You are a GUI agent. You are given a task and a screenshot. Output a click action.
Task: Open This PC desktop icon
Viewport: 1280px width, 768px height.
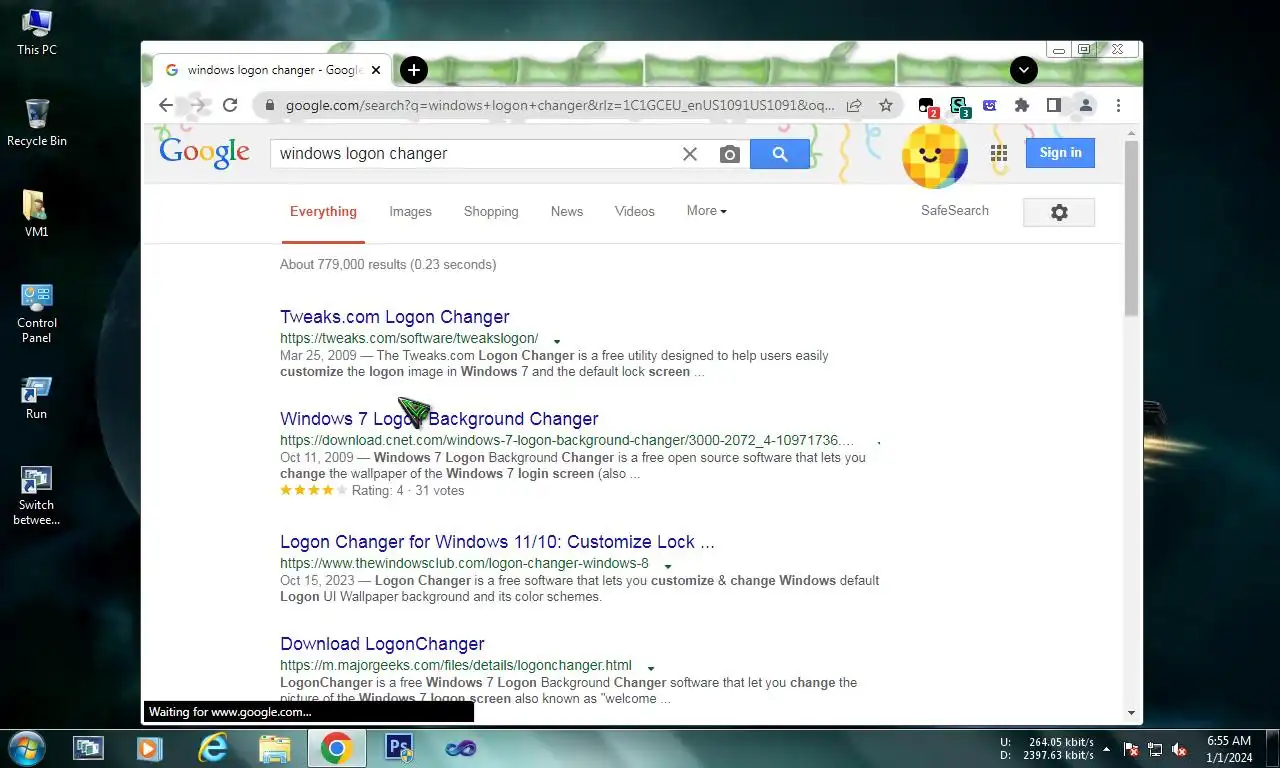point(37,32)
